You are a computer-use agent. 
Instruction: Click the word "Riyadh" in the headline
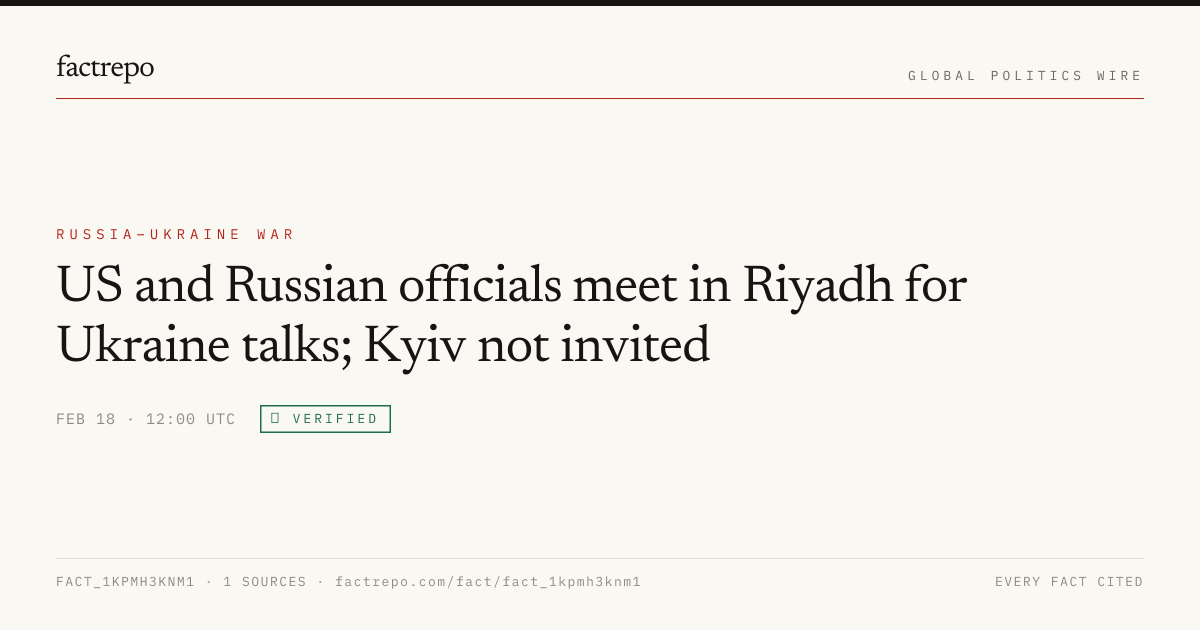(817, 287)
